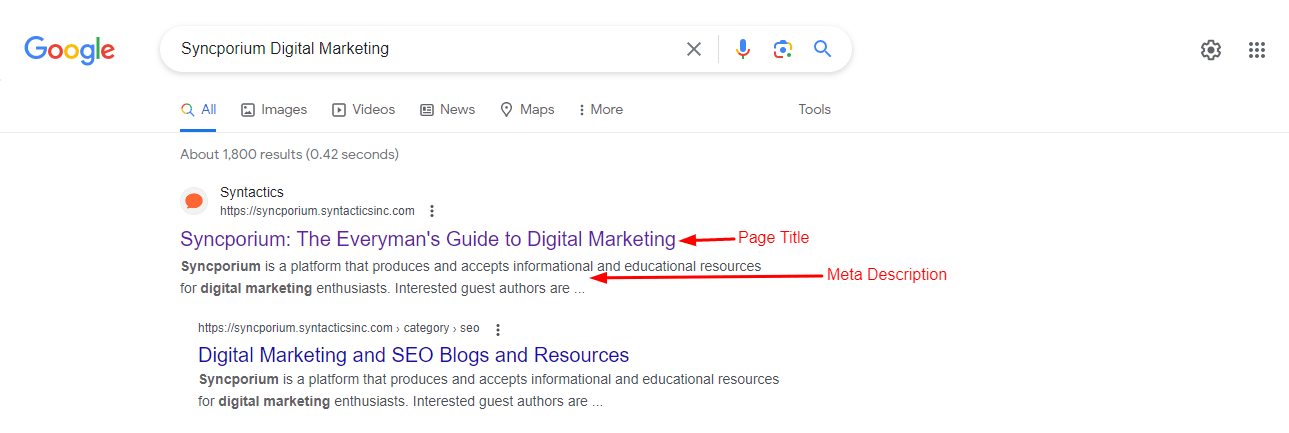Start voice search with microphone icon

coord(742,49)
